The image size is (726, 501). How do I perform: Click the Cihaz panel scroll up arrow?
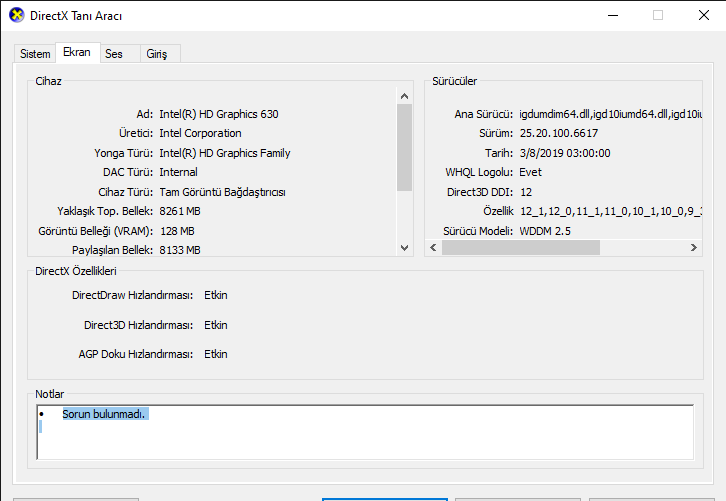coord(404,96)
